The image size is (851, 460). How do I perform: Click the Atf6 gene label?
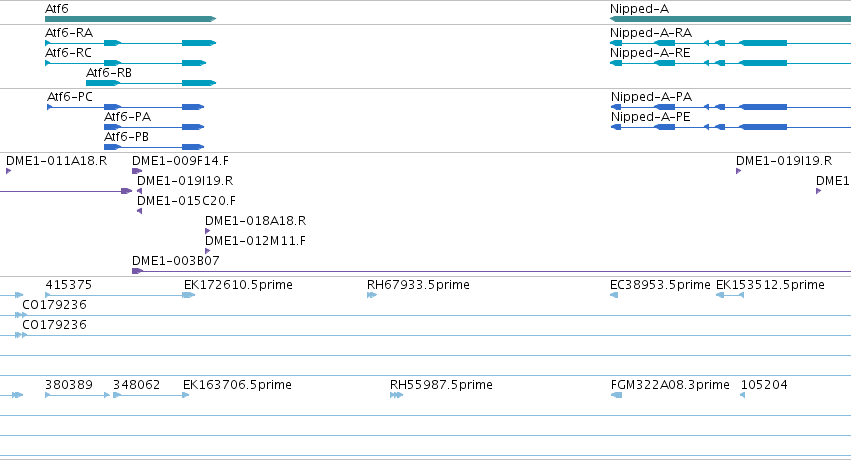(56, 9)
